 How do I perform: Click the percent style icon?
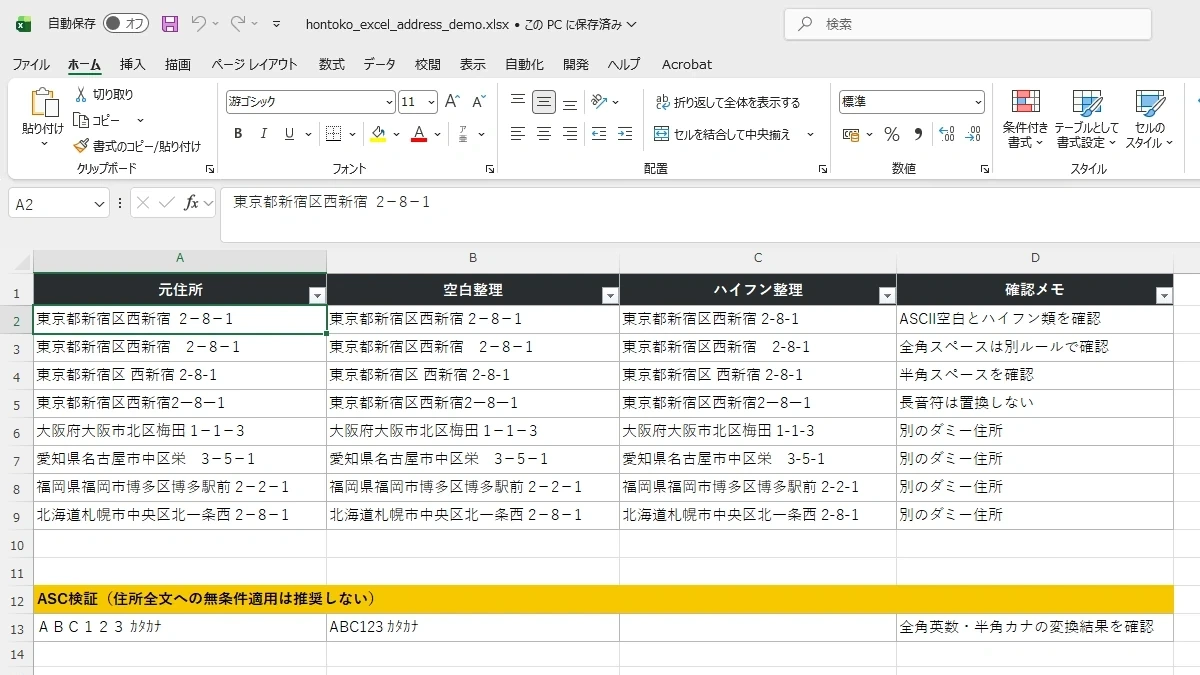tap(891, 134)
